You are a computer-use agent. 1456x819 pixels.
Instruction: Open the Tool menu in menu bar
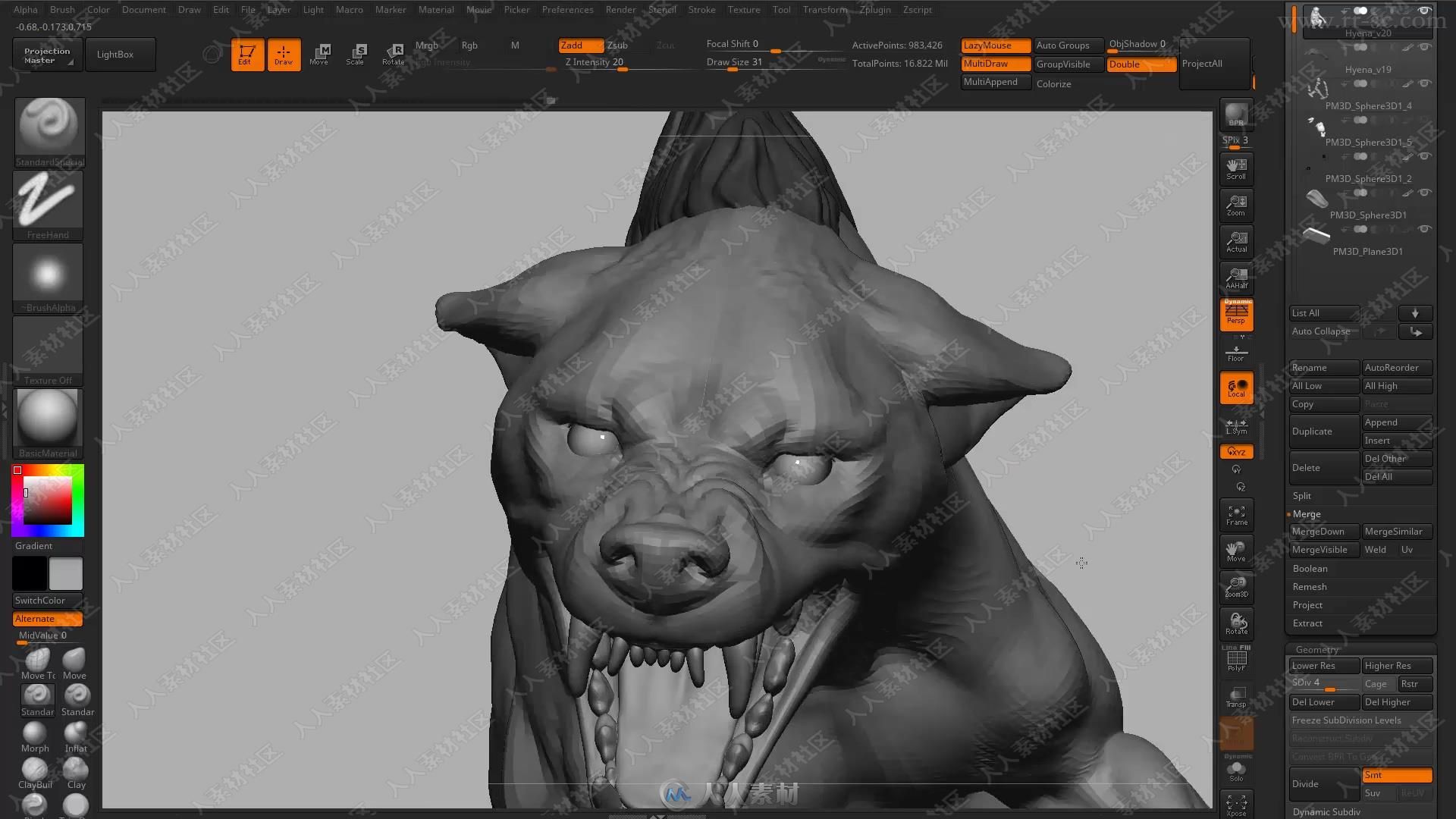[782, 9]
